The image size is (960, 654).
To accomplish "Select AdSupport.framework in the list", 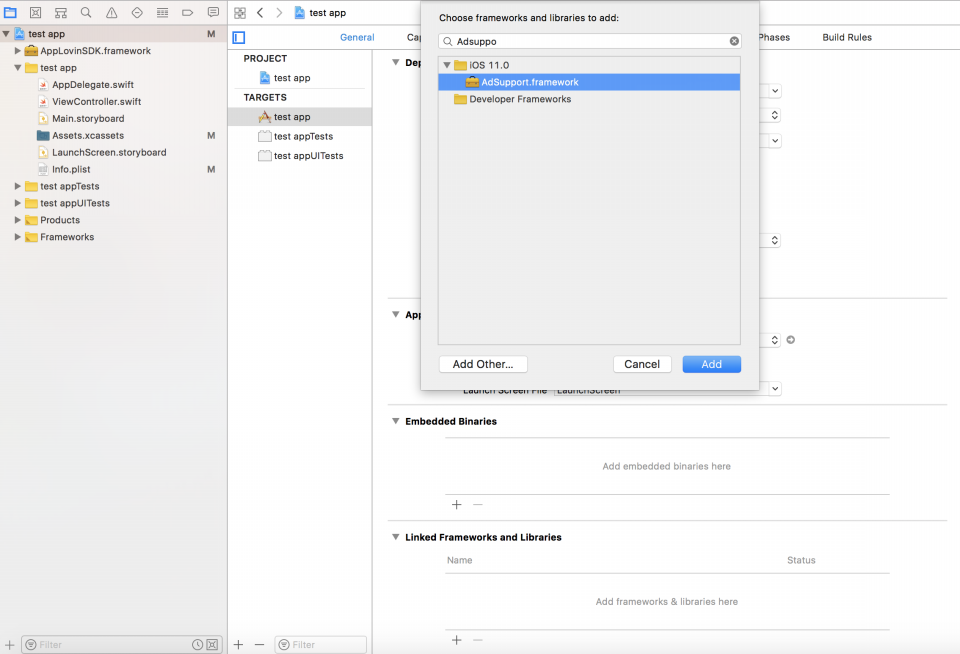I will click(589, 82).
